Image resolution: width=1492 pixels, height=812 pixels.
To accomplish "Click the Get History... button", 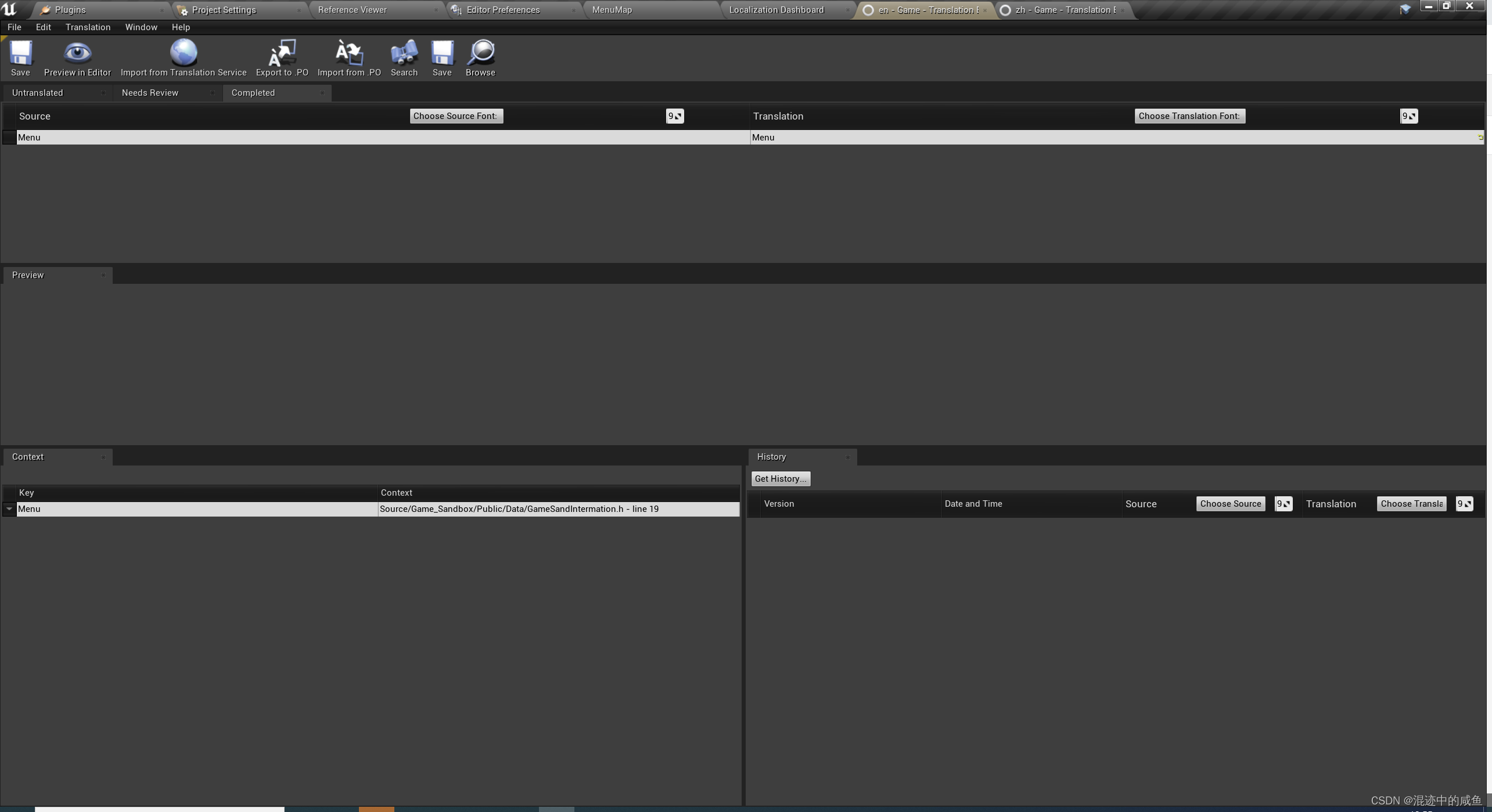I will [780, 479].
